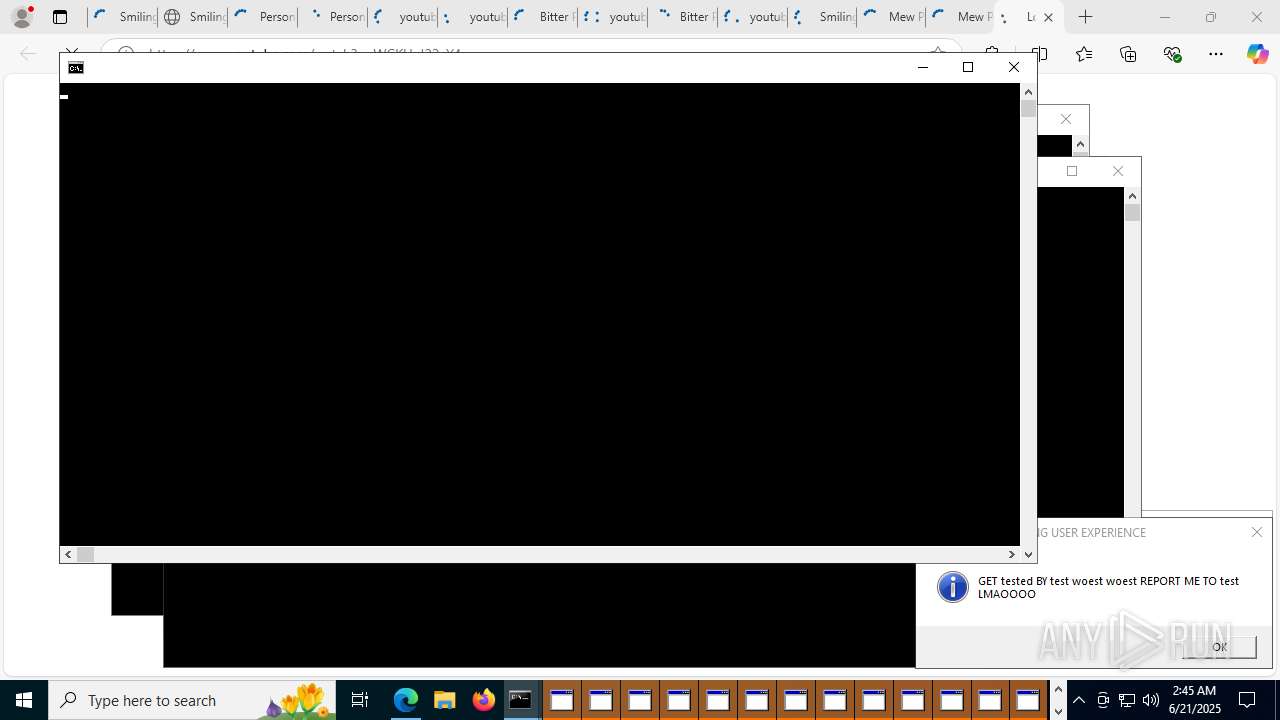
Task: Click the Command Prompt taskbar icon
Action: point(521,700)
